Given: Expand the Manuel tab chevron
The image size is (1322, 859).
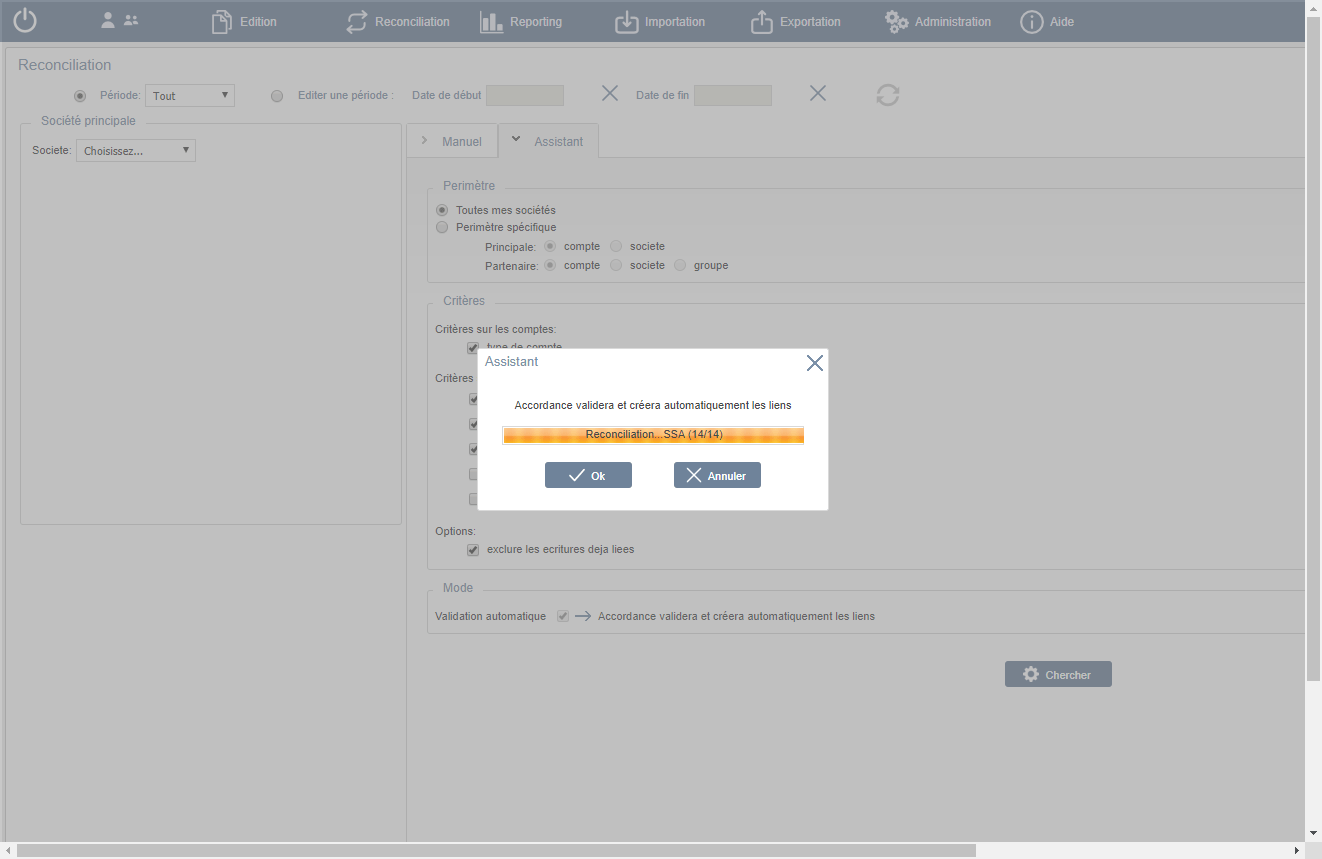Looking at the screenshot, I should [x=425, y=141].
